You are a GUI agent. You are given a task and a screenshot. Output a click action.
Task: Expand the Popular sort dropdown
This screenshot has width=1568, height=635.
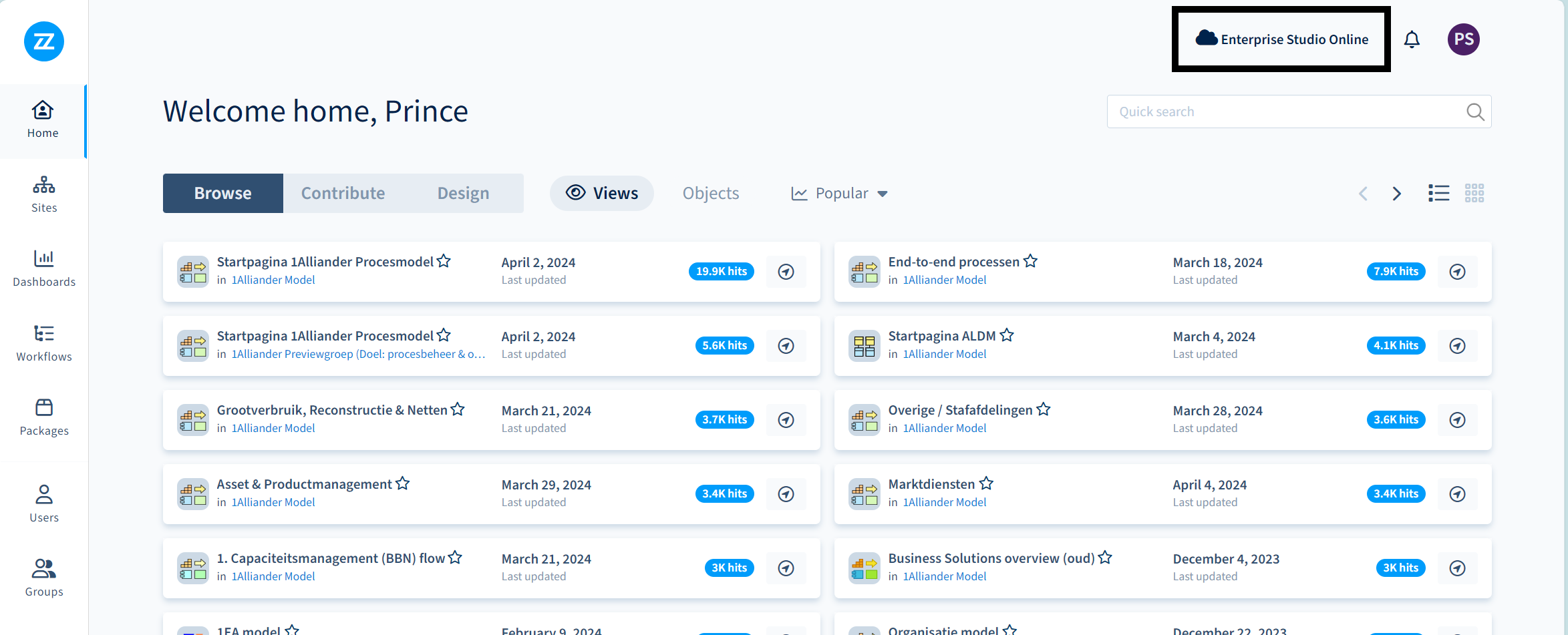click(840, 194)
